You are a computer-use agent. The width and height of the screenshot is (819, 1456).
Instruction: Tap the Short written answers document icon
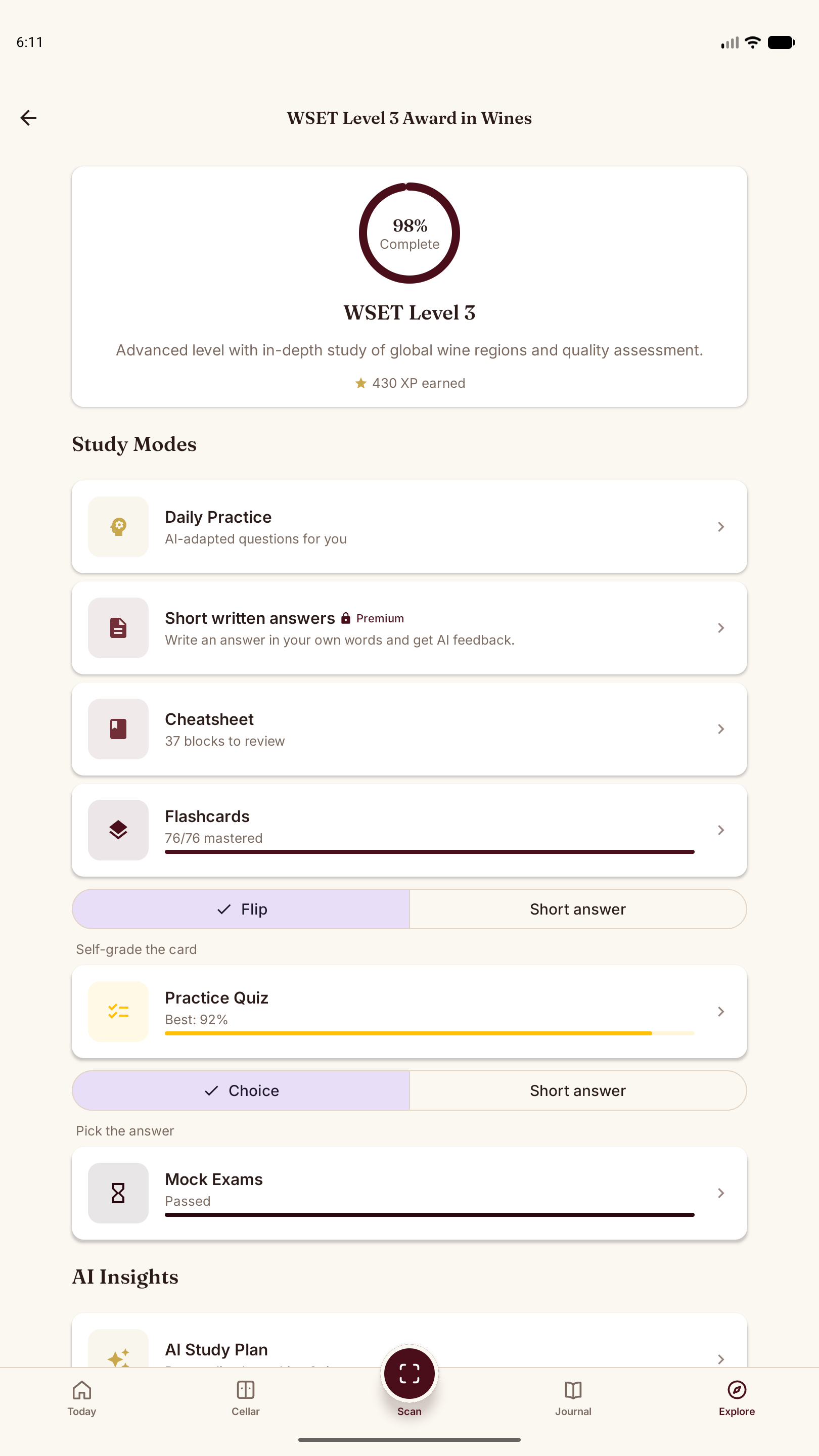118,628
